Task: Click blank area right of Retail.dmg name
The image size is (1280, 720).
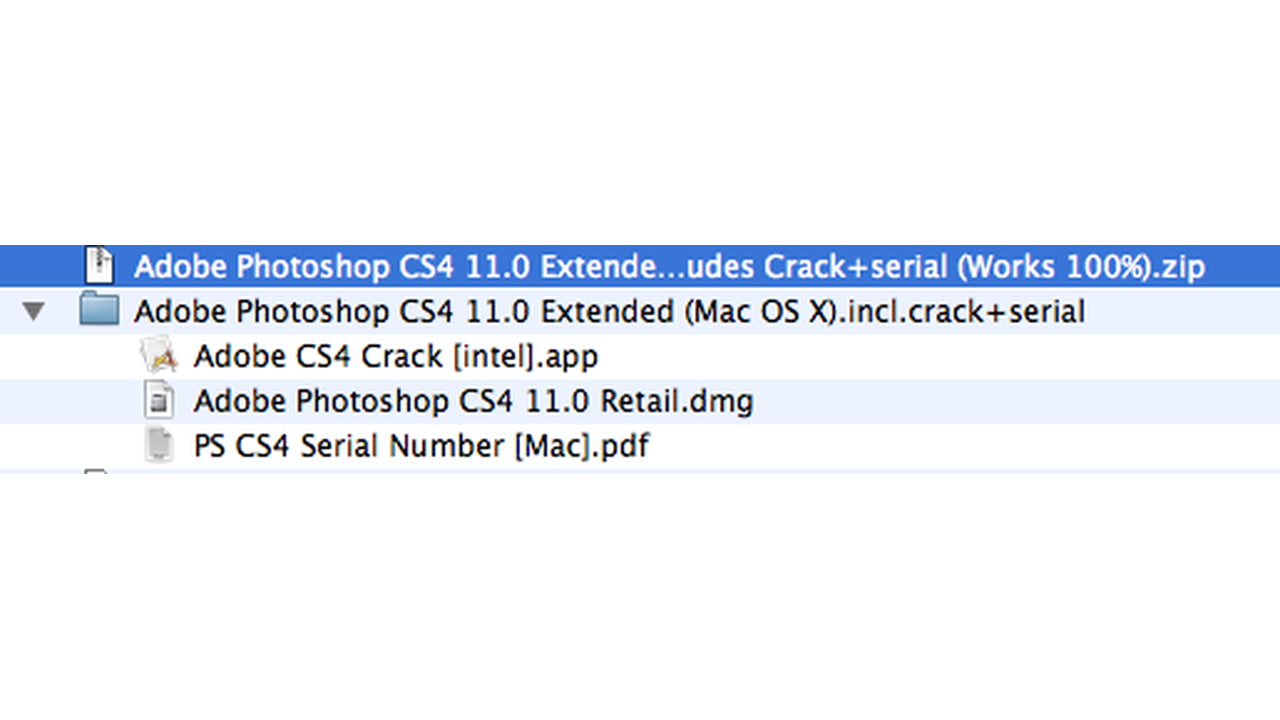Action: [1015, 401]
